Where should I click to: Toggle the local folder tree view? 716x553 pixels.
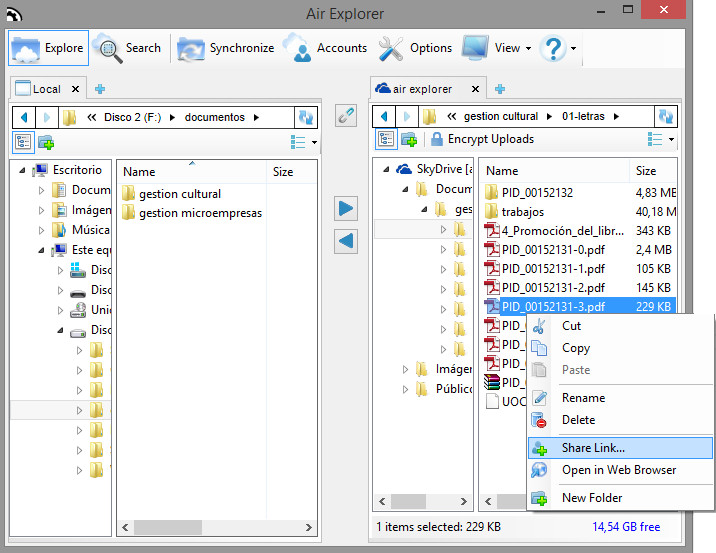(x=23, y=142)
